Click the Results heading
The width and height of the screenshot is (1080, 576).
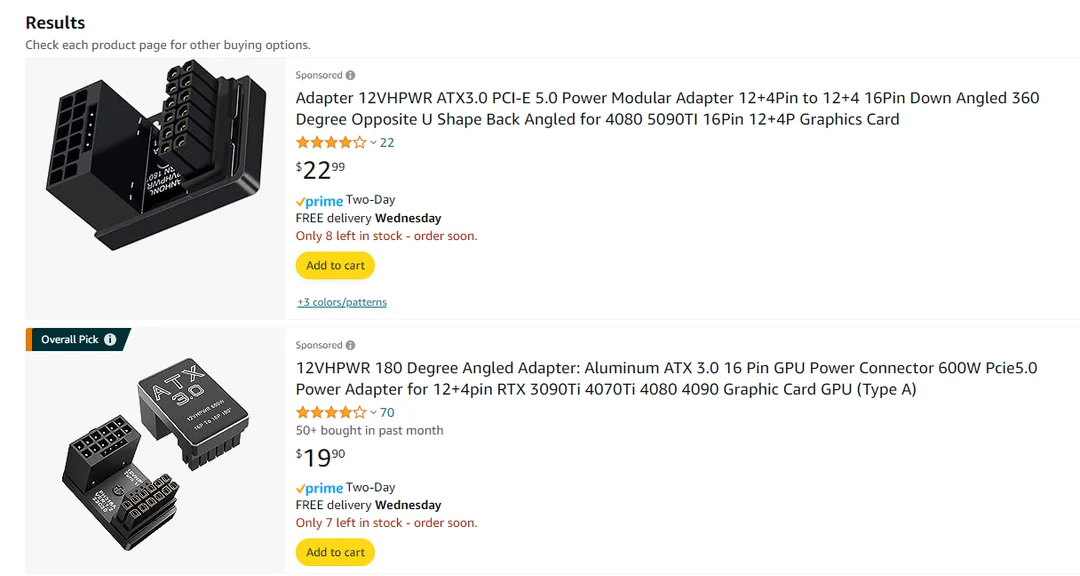point(55,22)
